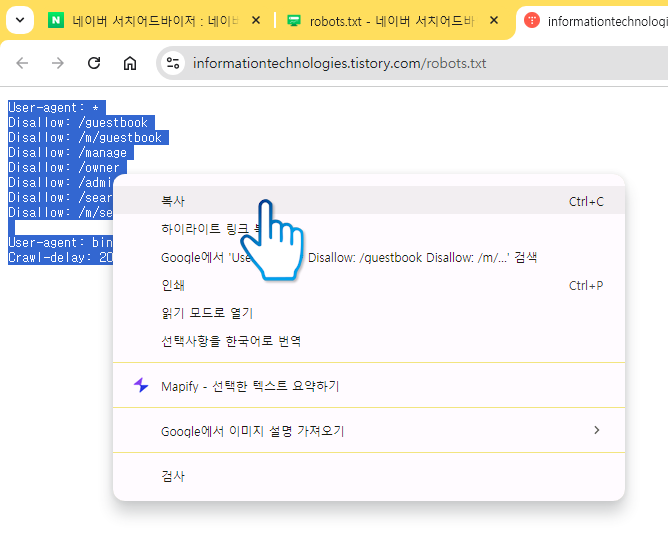The height and width of the screenshot is (547, 668).
Task: Click the 'Disallow: /manage' line
Action: [68, 153]
